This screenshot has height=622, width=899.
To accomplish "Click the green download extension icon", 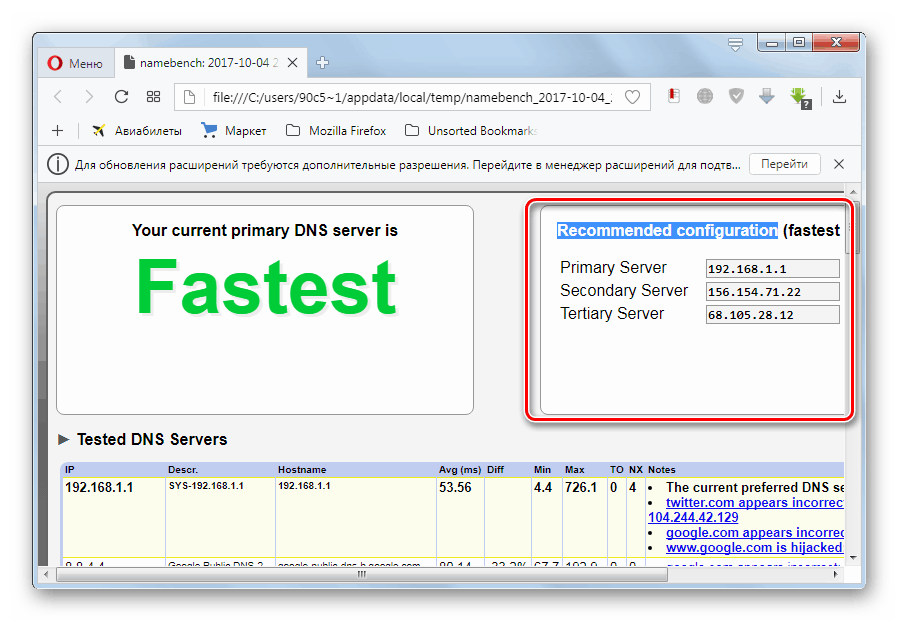I will coord(800,97).
